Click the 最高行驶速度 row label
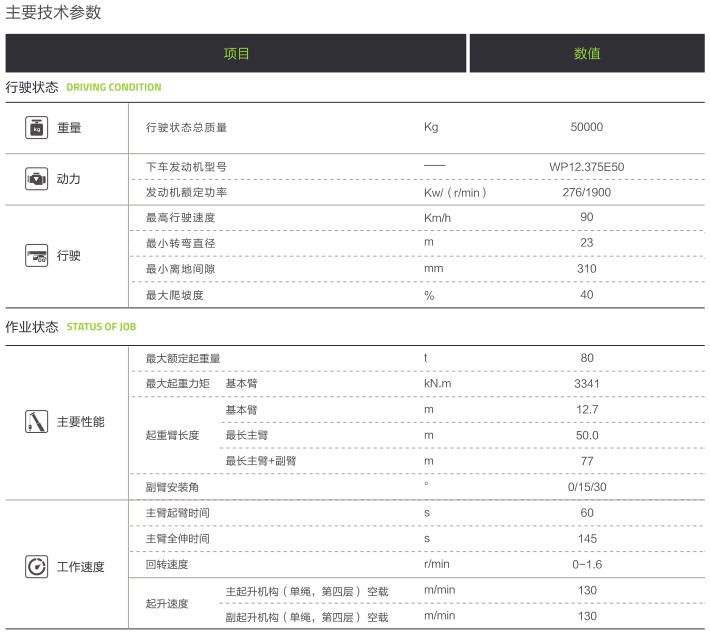The height and width of the screenshot is (640, 710). (180, 218)
